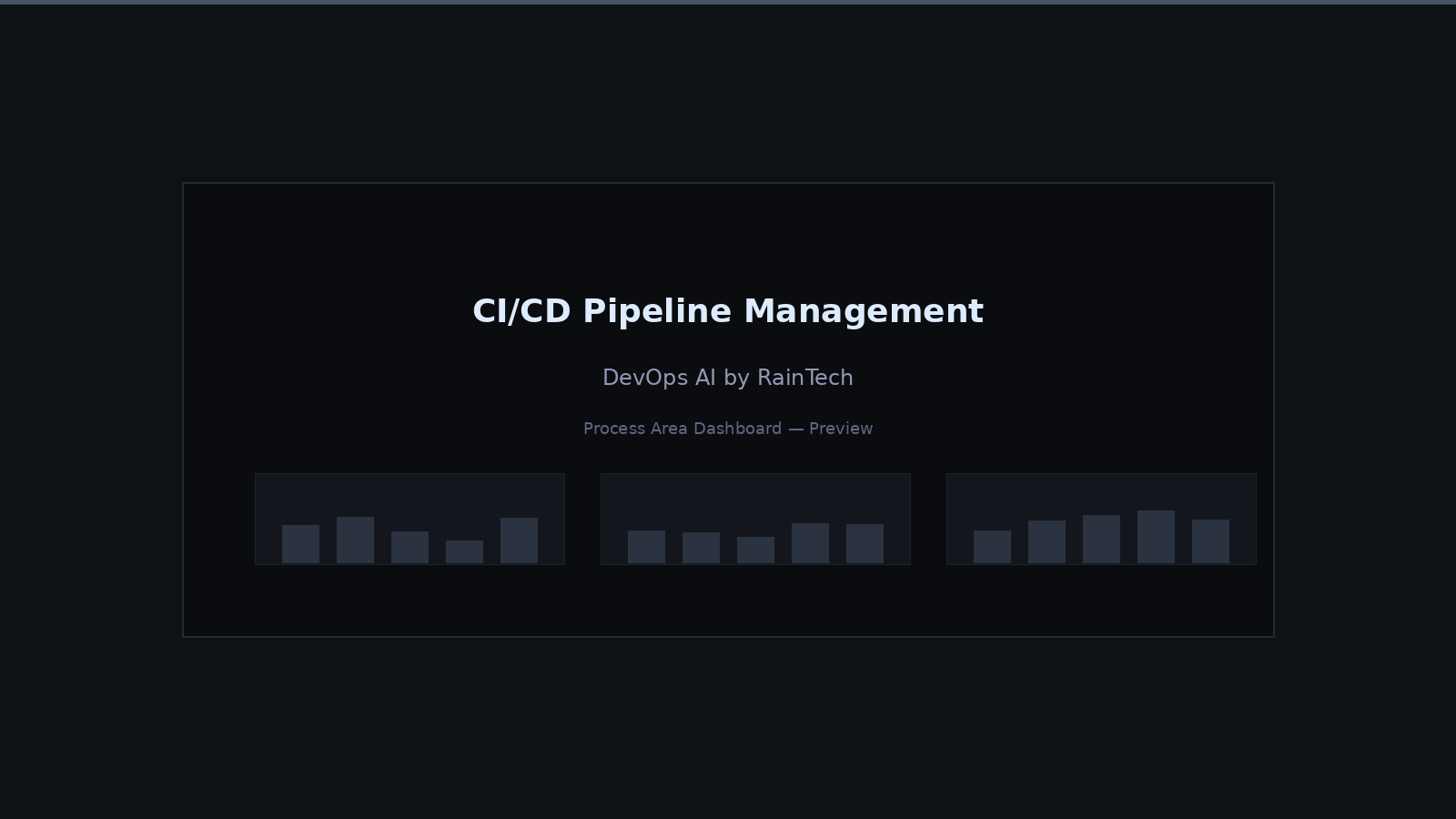Click inside the dashboard preview card
The height and width of the screenshot is (819, 1456).
pos(728,601)
